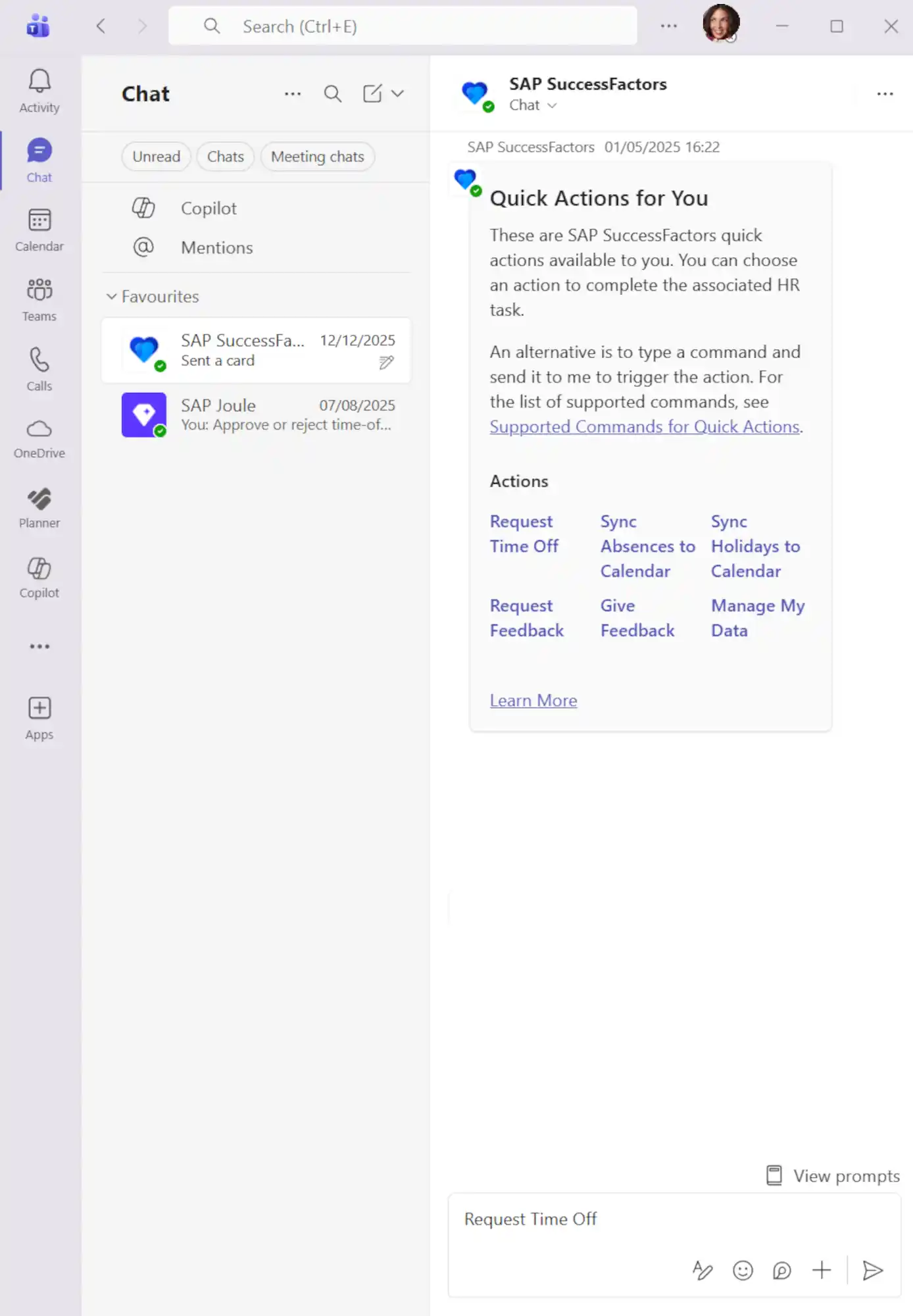Screen dimensions: 913x1316
Task: Go forward using the forward arrow
Action: tap(142, 26)
